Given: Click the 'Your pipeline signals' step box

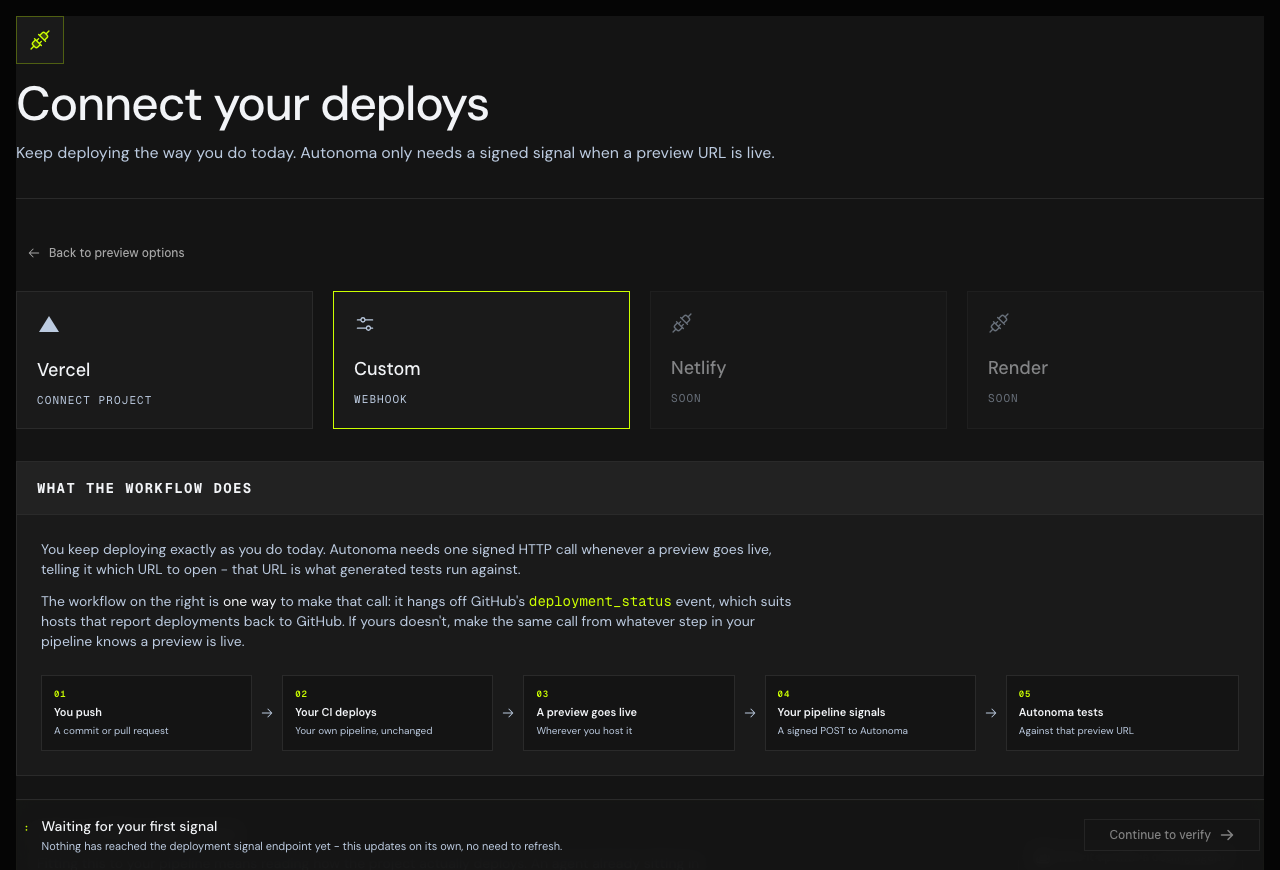Looking at the screenshot, I should click(870, 713).
